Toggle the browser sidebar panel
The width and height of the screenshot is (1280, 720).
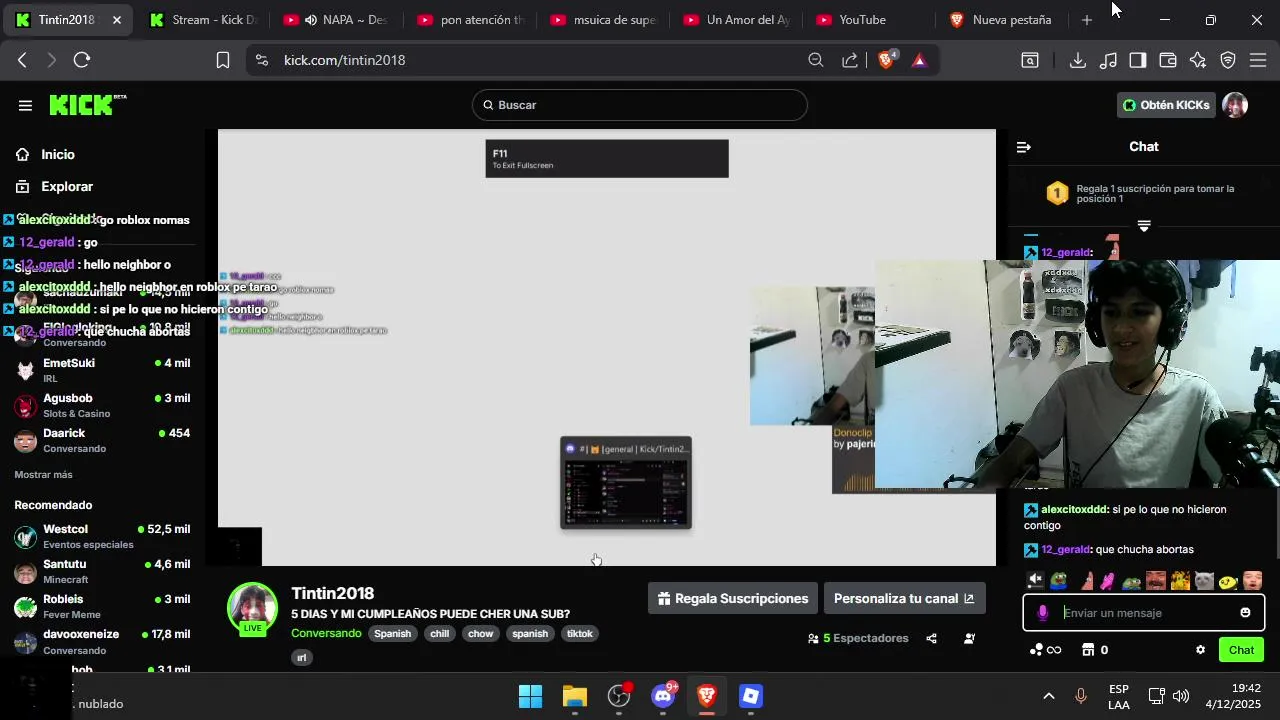1138,60
